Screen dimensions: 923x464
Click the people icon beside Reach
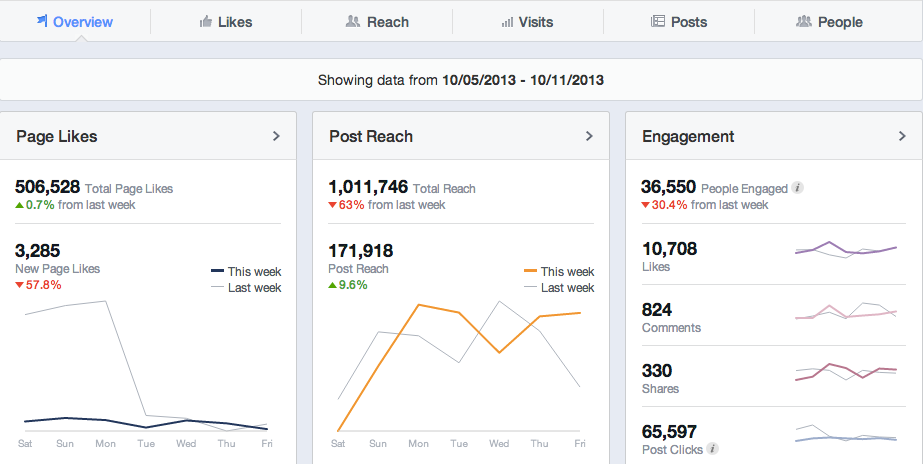pyautogui.click(x=353, y=21)
